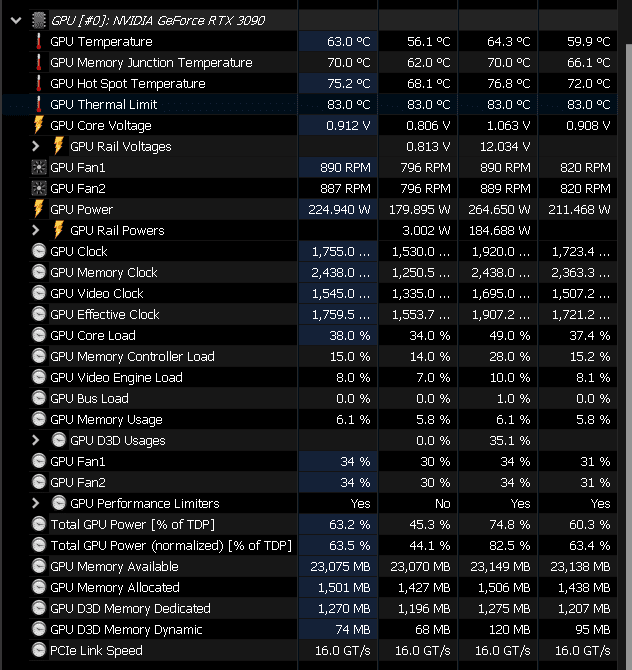Expand the GPU D3D Usages row

pyautogui.click(x=36, y=440)
